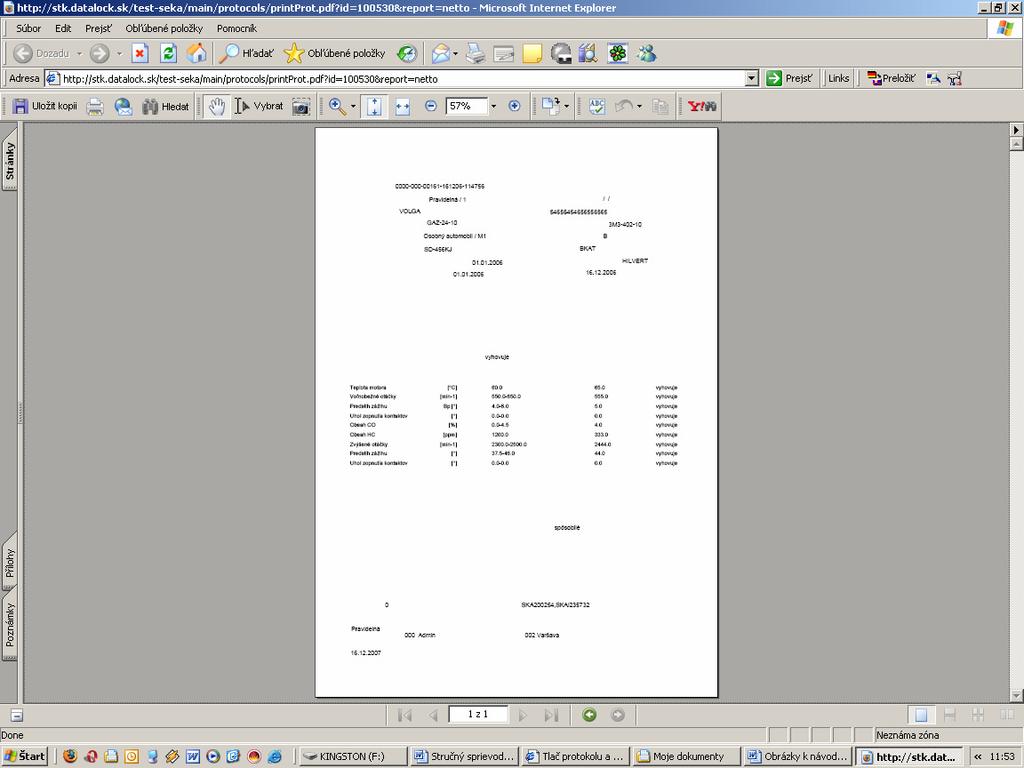The width and height of the screenshot is (1024, 768).
Task: Select the Hand tool
Action: point(217,106)
